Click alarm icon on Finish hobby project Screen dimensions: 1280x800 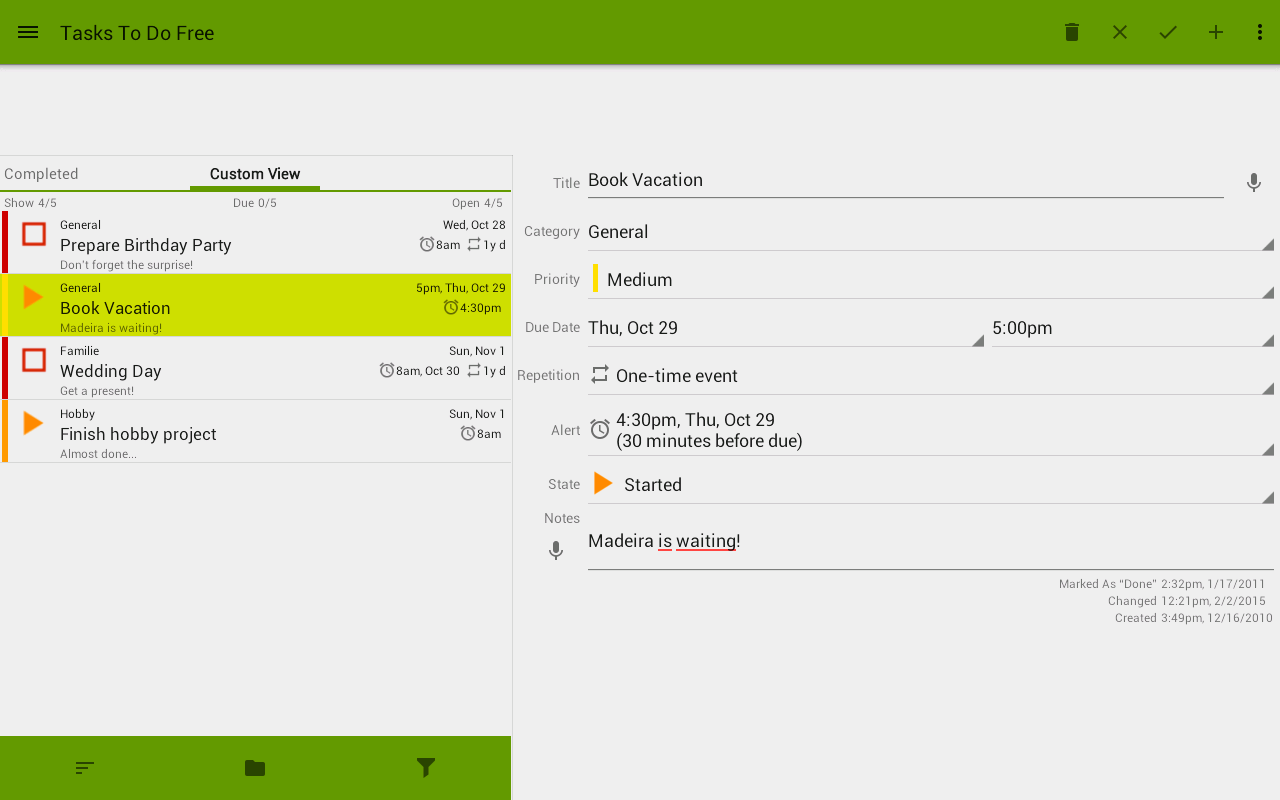tap(468, 433)
